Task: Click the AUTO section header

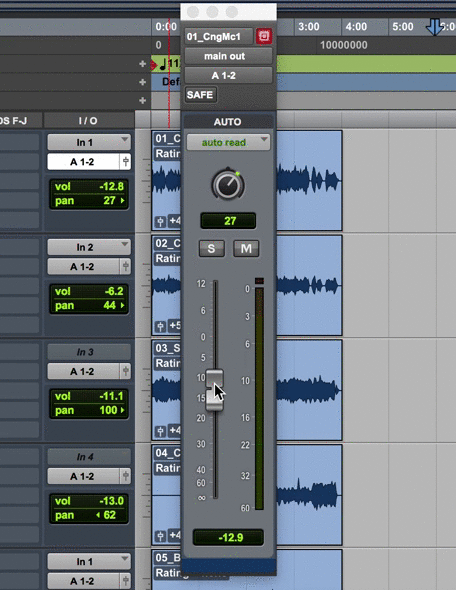Action: [228, 122]
